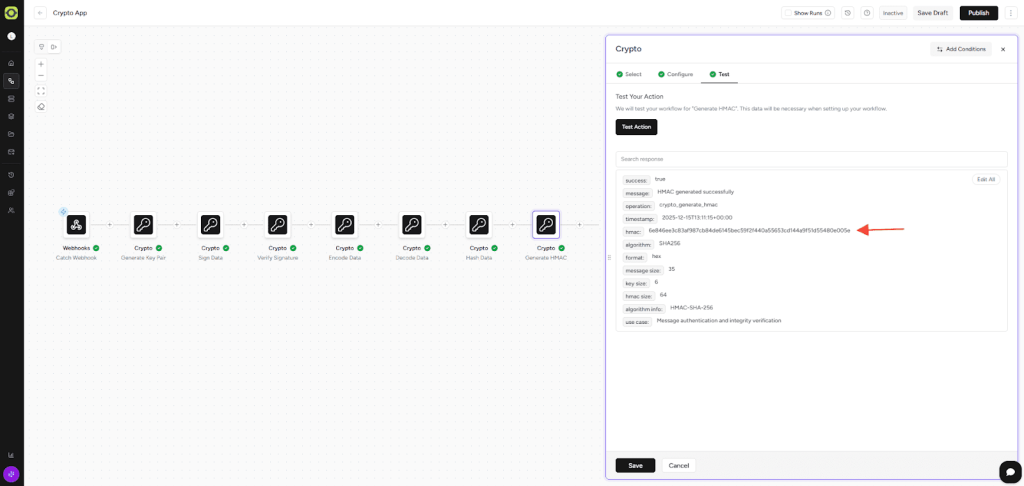Click the Search response input field

coord(810,159)
